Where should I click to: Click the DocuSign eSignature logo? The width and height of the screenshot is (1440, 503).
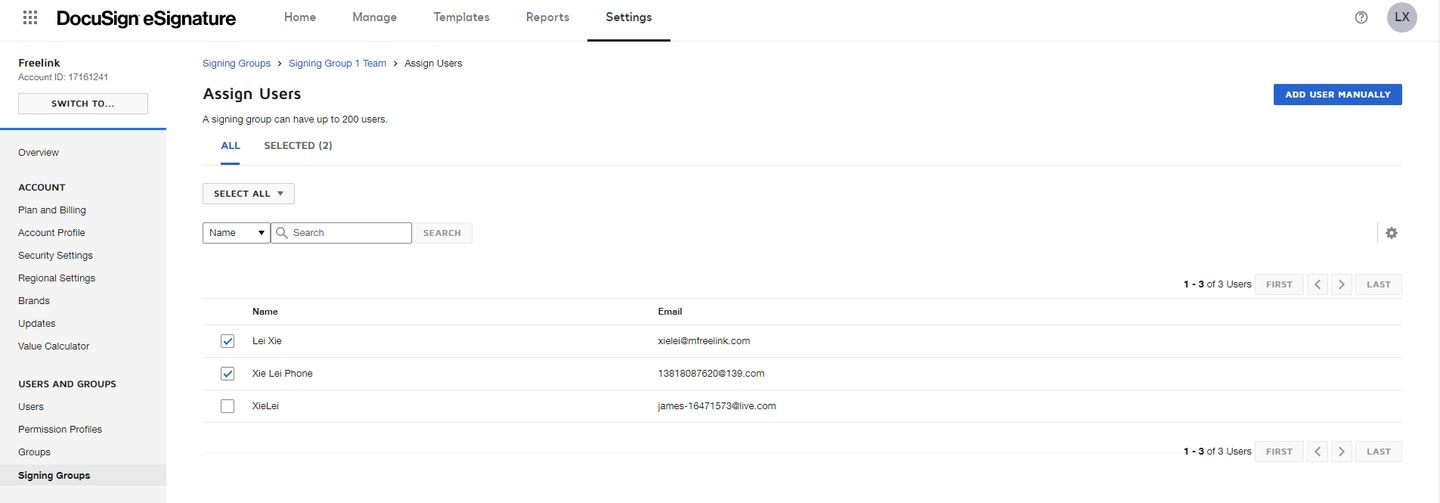146,18
